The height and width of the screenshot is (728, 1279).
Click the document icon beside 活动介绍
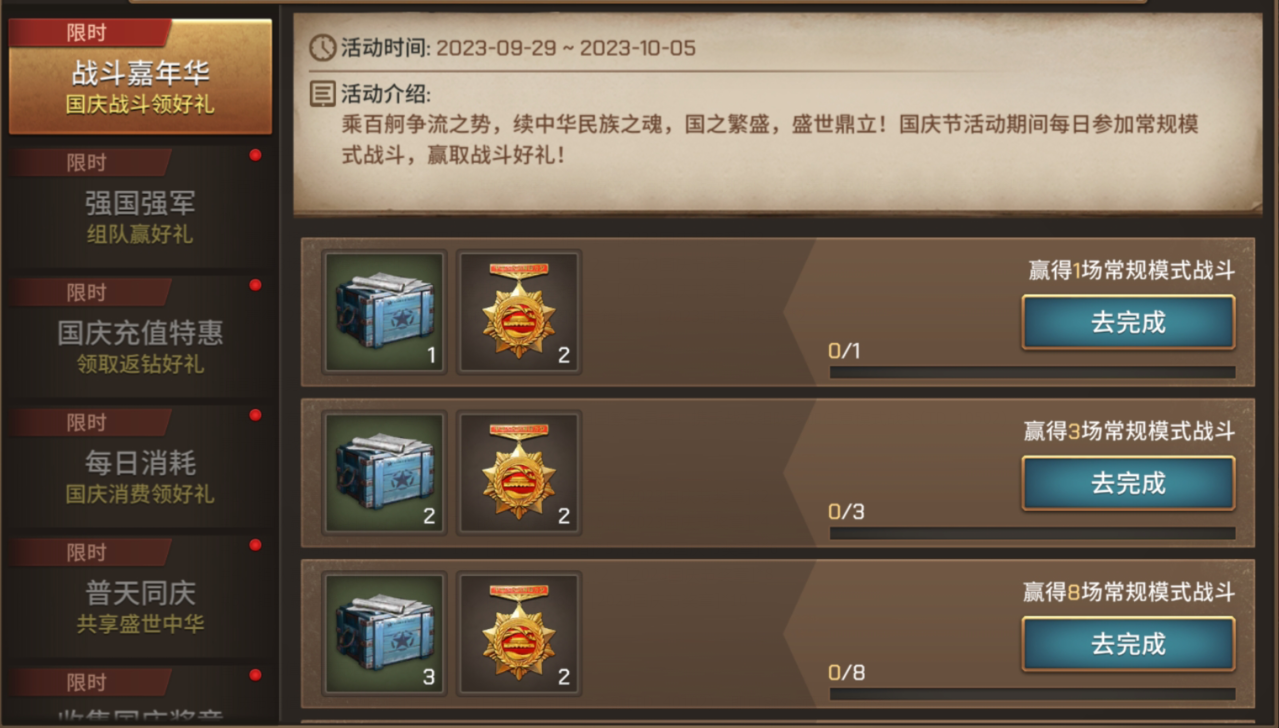point(322,94)
